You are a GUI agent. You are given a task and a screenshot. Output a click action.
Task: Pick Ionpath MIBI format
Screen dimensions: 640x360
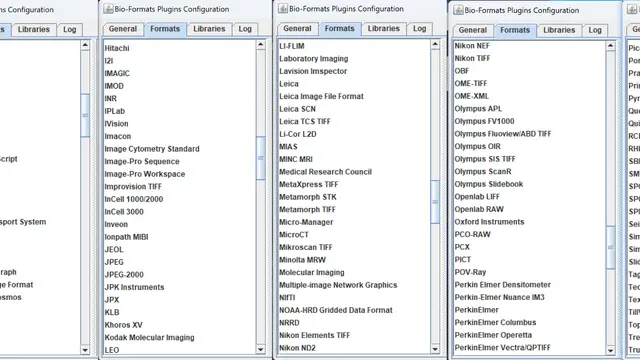(x=126, y=237)
